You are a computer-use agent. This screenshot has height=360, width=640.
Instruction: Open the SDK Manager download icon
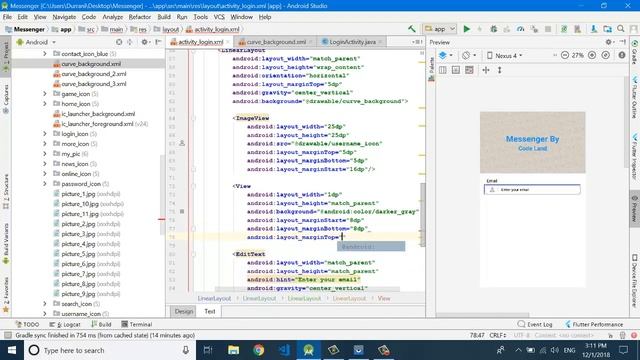pos(594,29)
